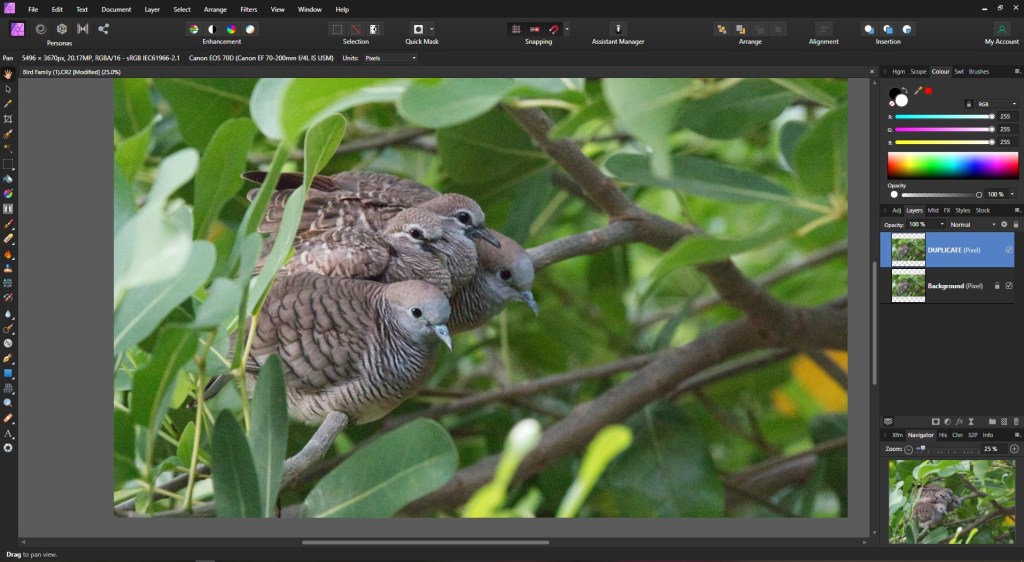Click the Navigator zoom-out minus button
1024x562 pixels.
pos(908,449)
